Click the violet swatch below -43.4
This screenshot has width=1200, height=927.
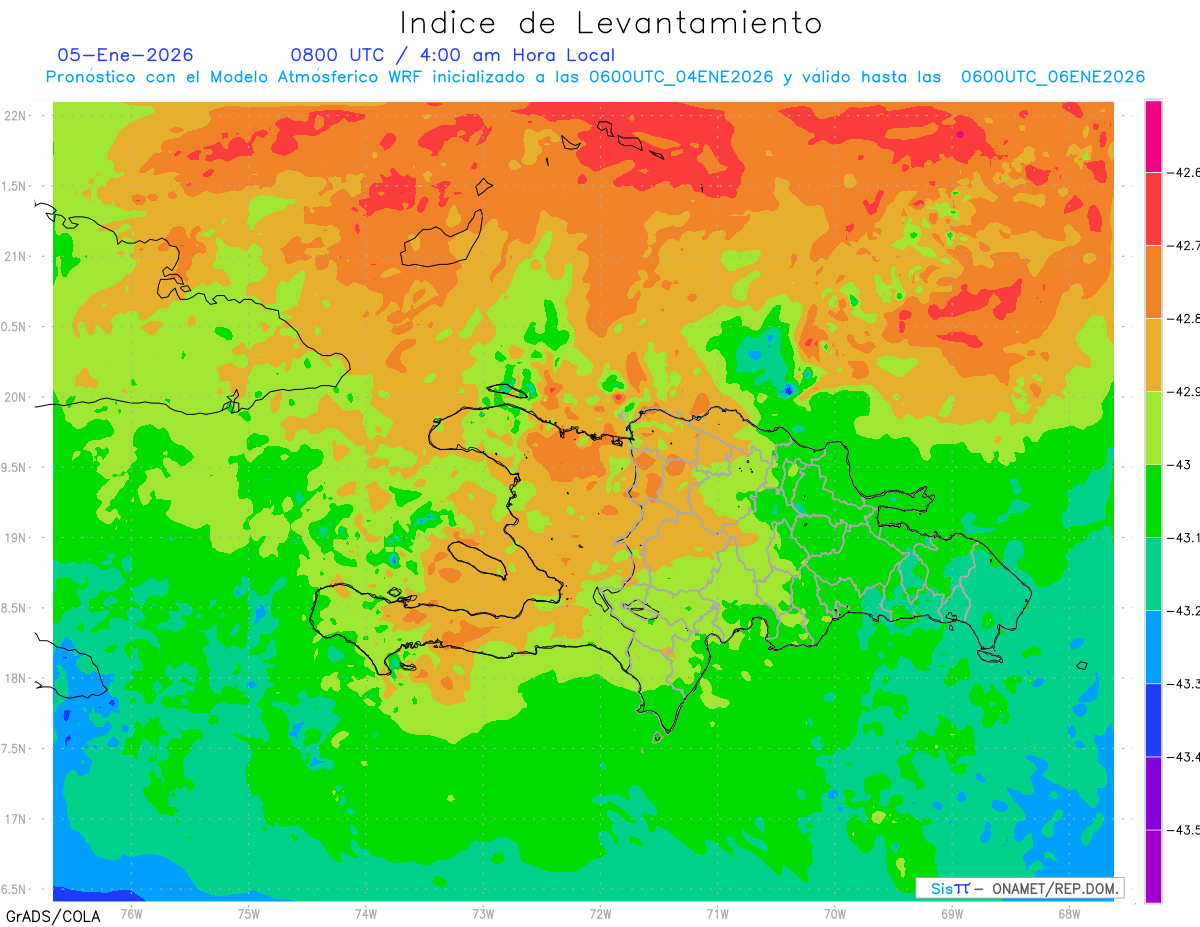[1153, 793]
